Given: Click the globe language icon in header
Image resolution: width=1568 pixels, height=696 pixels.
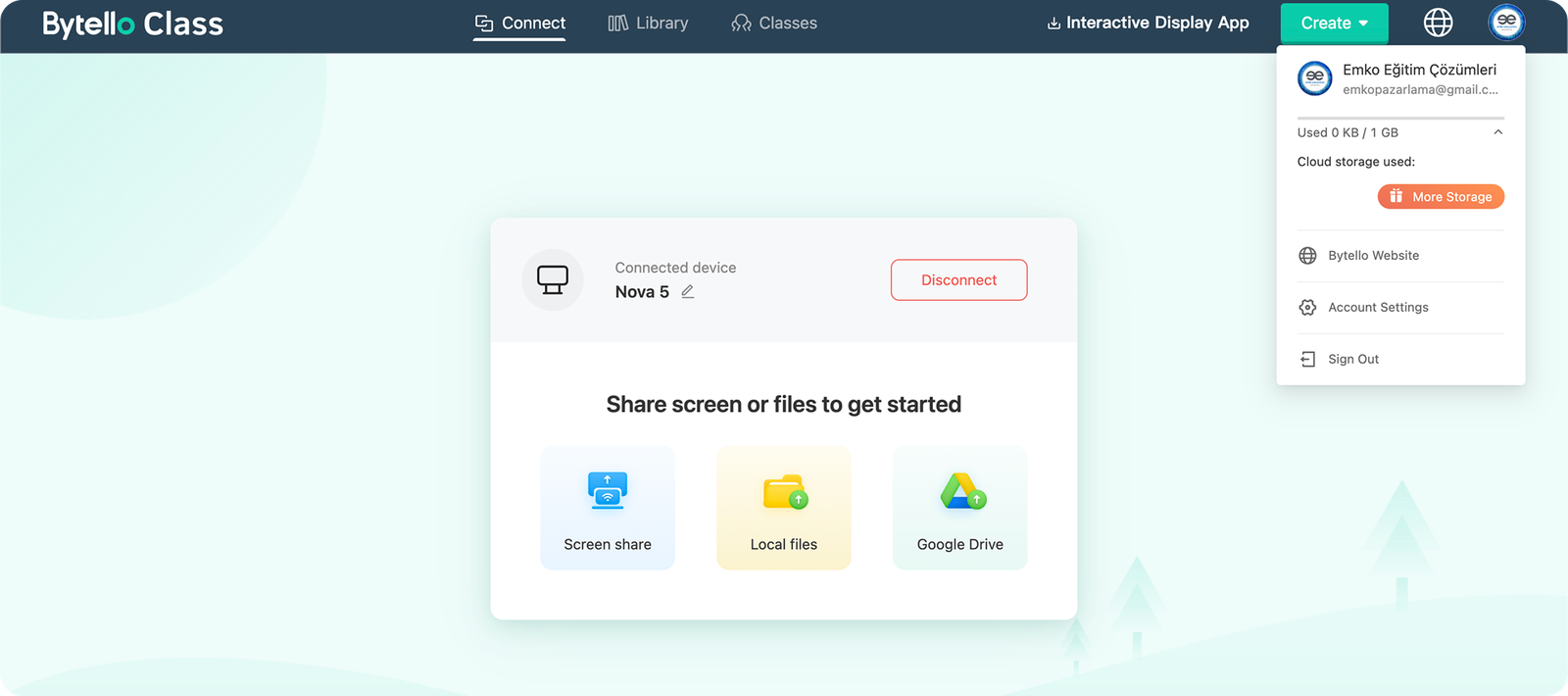Looking at the screenshot, I should tap(1438, 23).
